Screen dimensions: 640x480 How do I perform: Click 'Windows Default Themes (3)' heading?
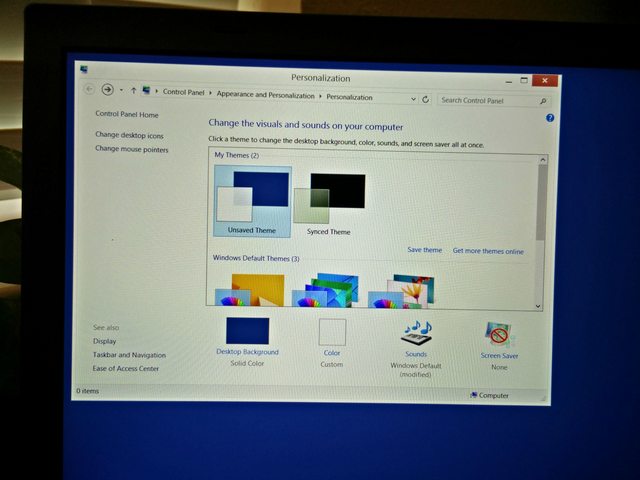point(256,258)
